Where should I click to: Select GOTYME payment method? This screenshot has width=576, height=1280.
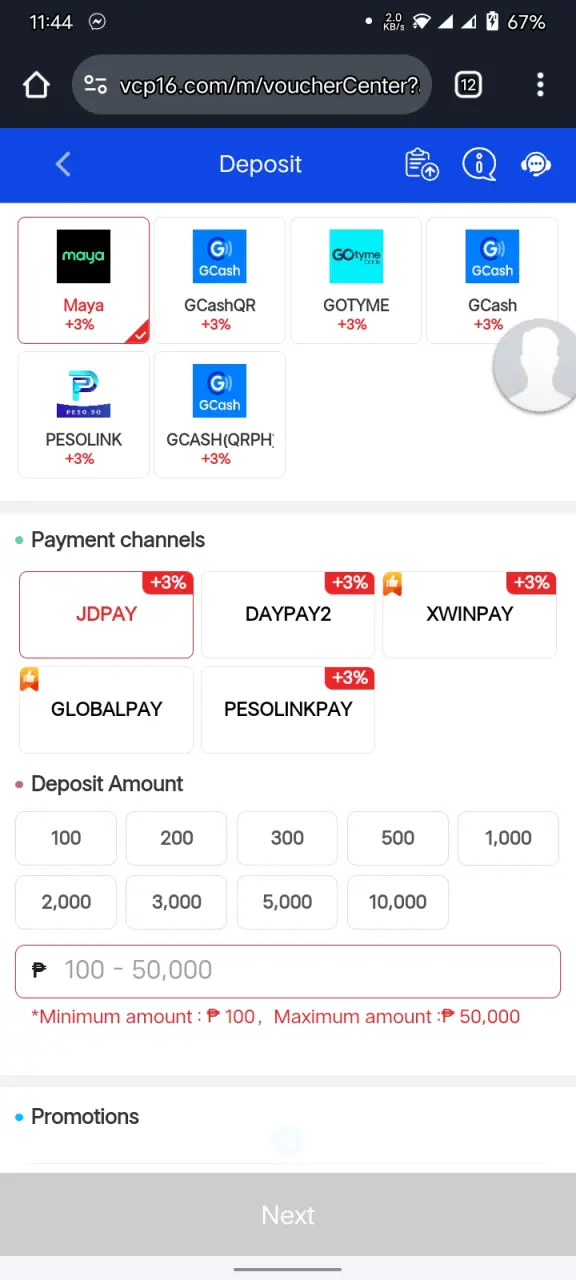[x=356, y=280]
